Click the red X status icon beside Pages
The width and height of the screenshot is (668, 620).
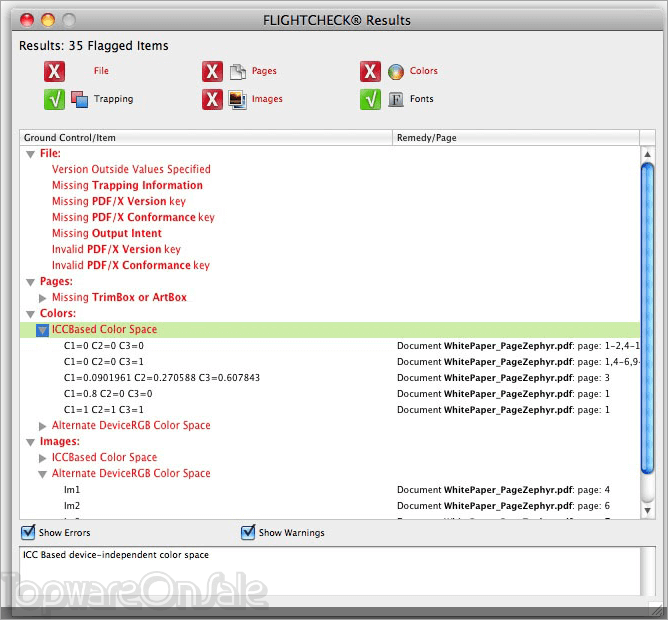click(x=212, y=71)
